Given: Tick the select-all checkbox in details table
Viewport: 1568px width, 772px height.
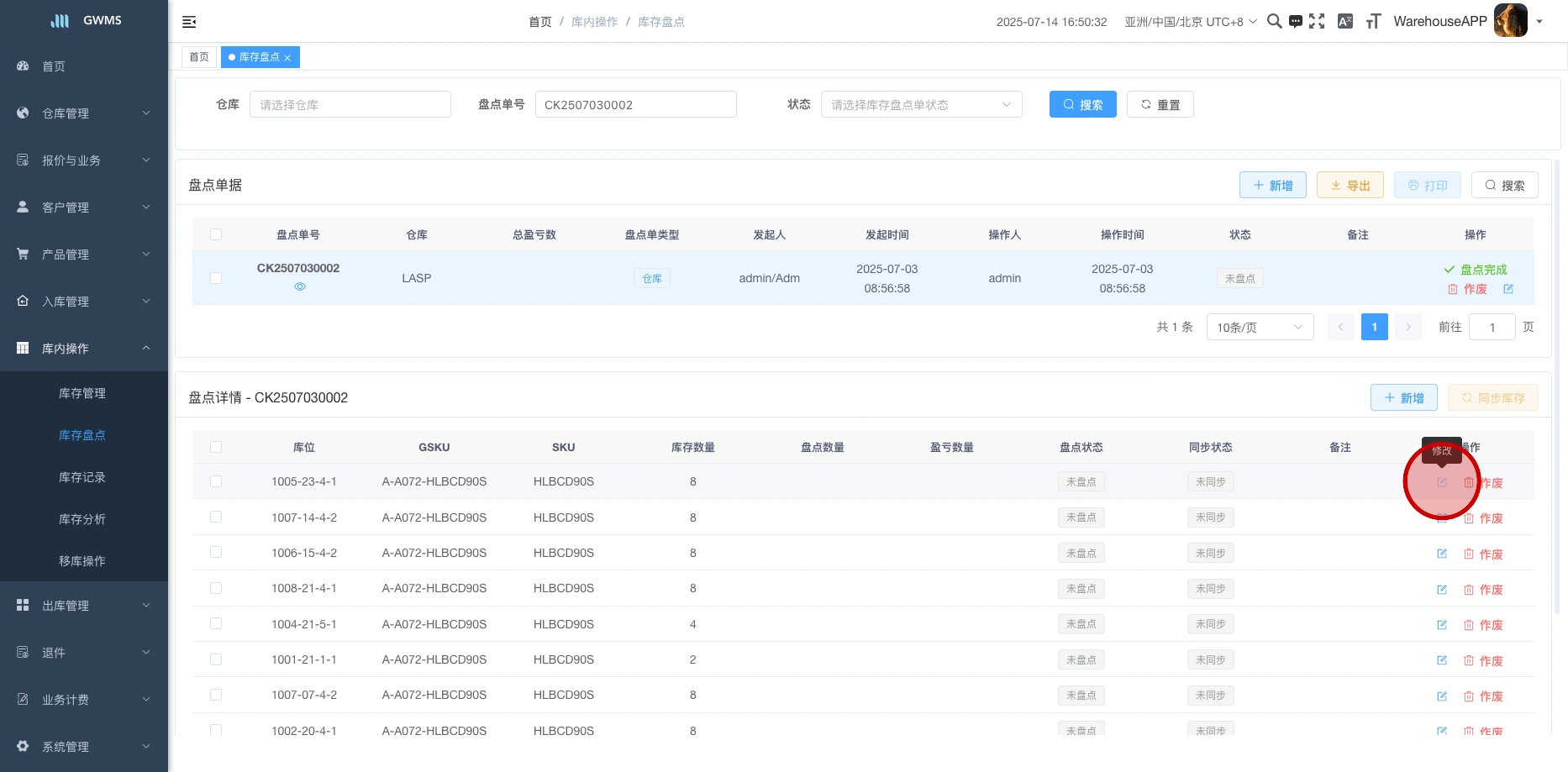Looking at the screenshot, I should click(216, 447).
